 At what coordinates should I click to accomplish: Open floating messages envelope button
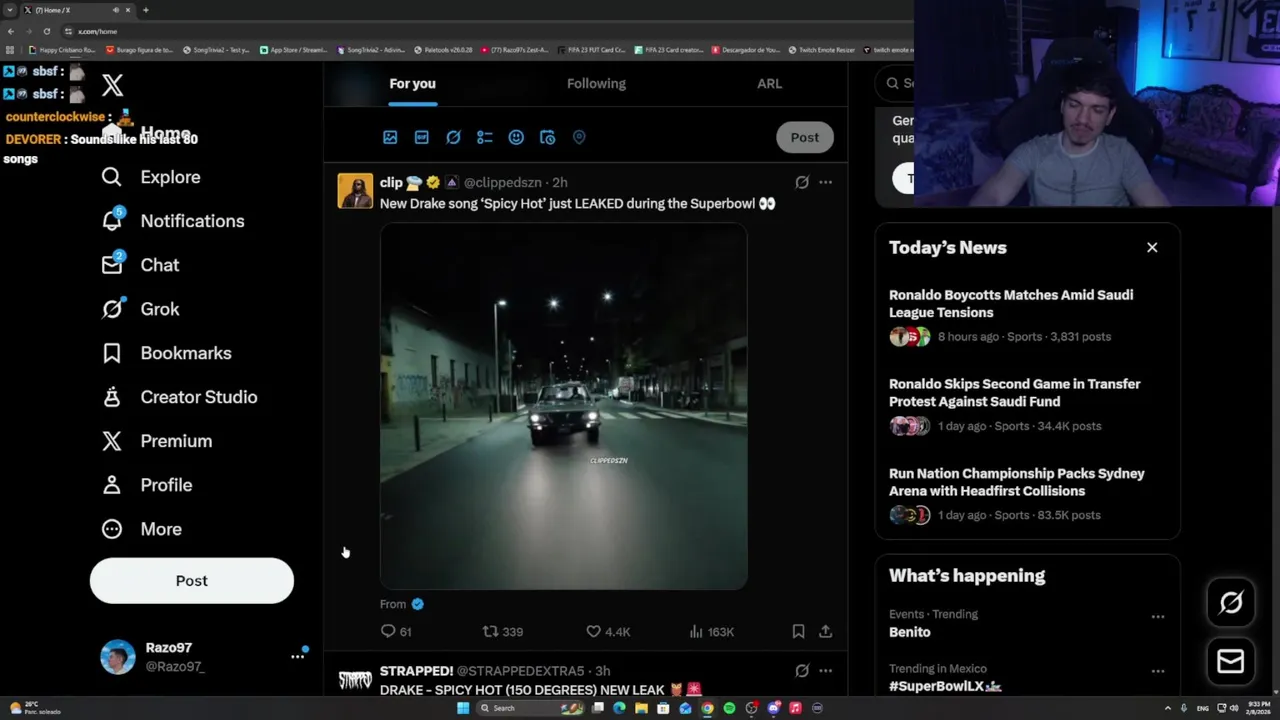click(x=1231, y=661)
